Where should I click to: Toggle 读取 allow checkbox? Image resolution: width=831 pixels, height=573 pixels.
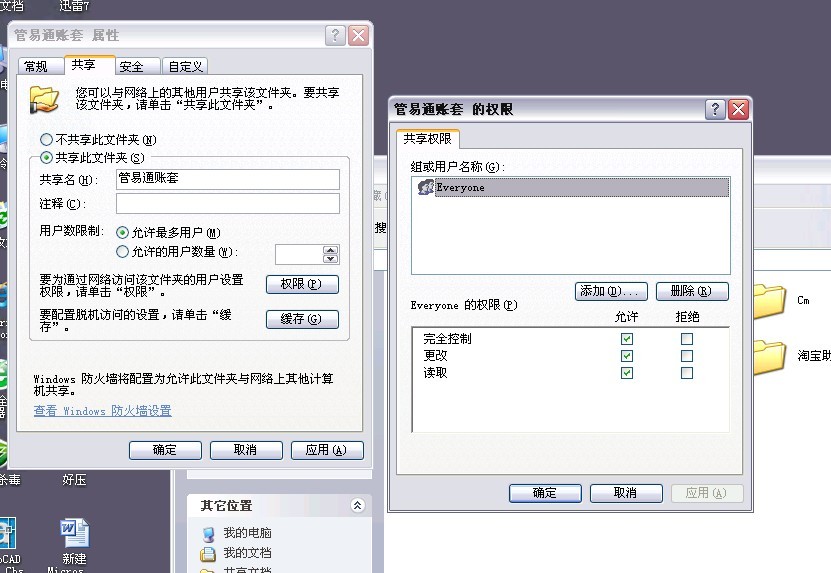[x=627, y=373]
